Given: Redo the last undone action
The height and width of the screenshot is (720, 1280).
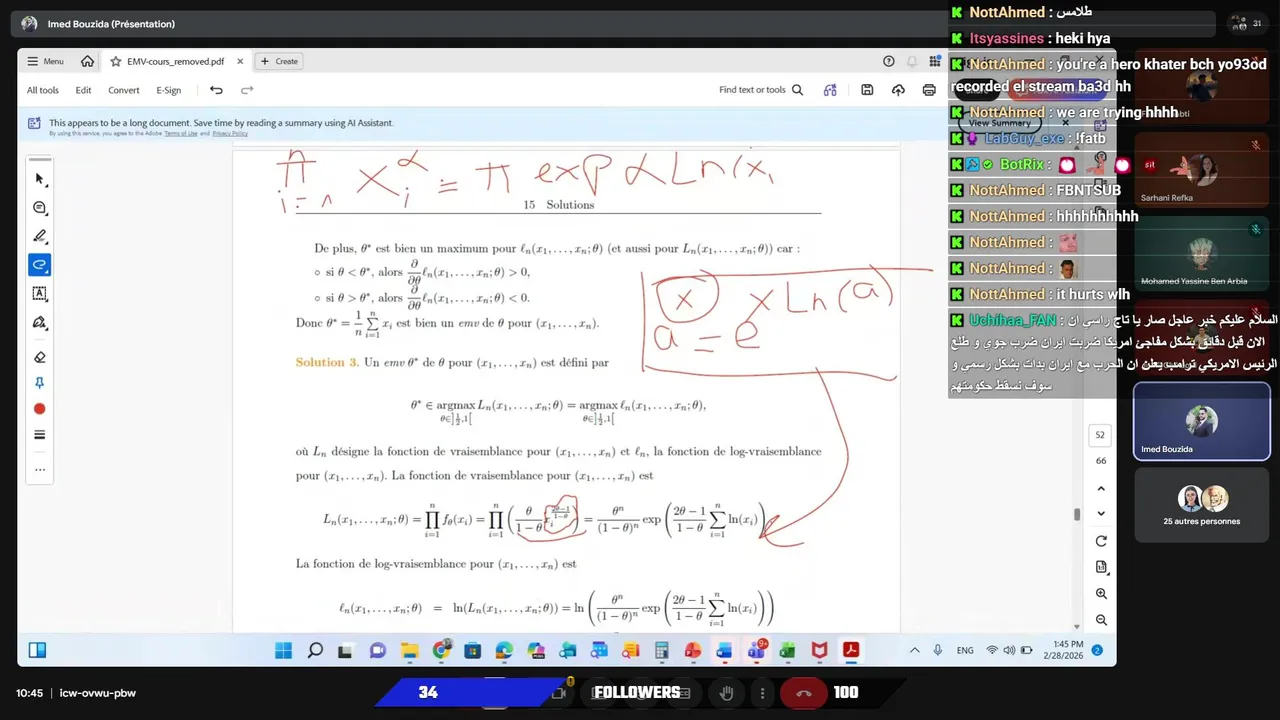Looking at the screenshot, I should point(247,90).
